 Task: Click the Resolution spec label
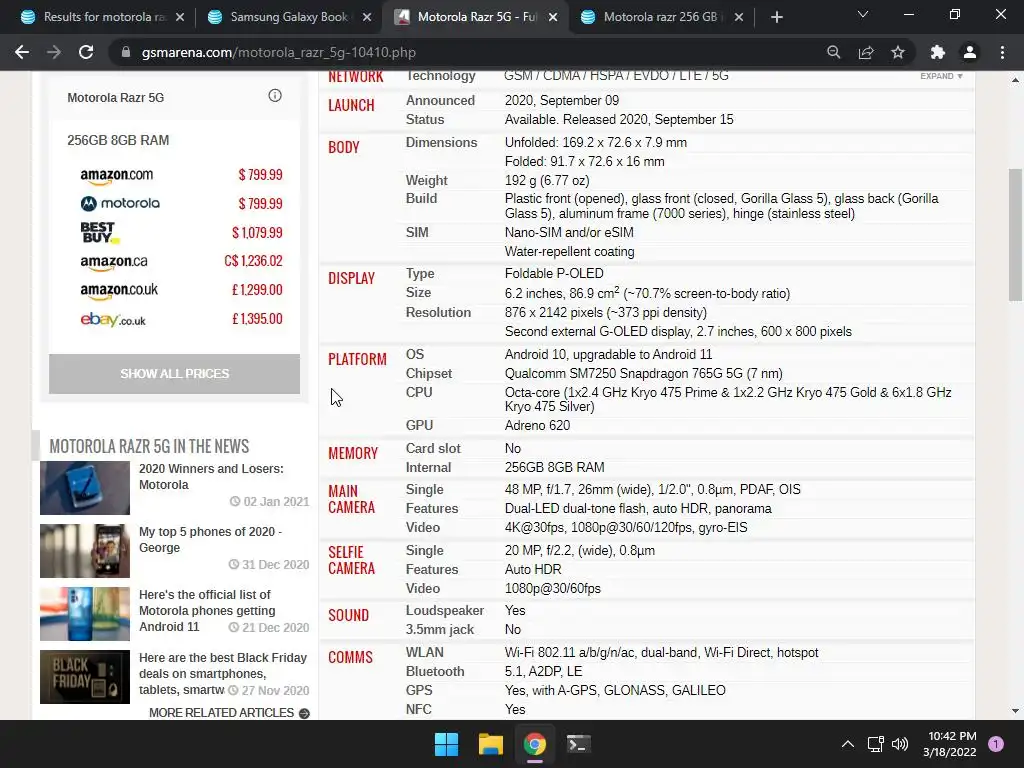(438, 312)
